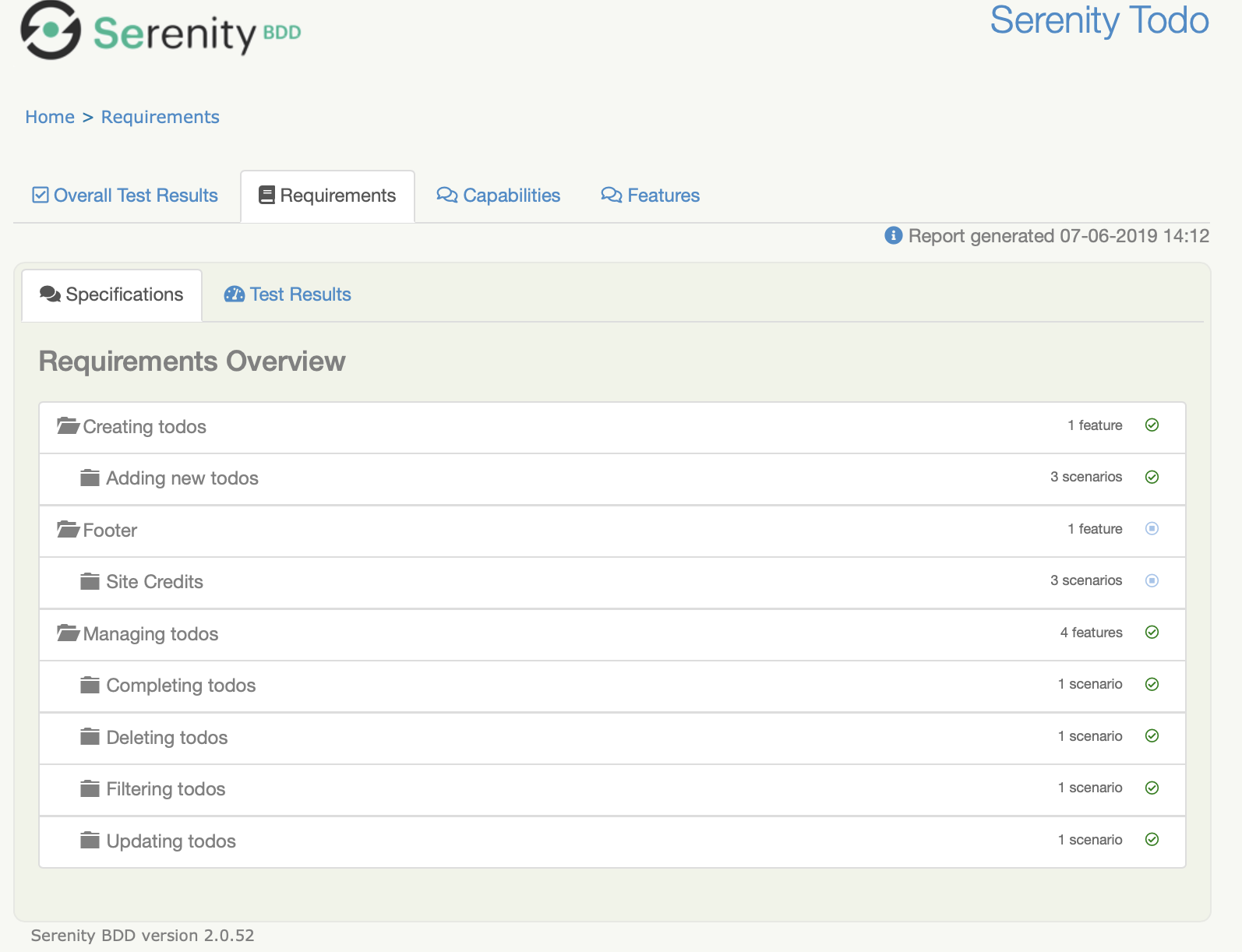Click the green passed icon for Updating todos
This screenshot has height=952, width=1242.
pyautogui.click(x=1152, y=840)
